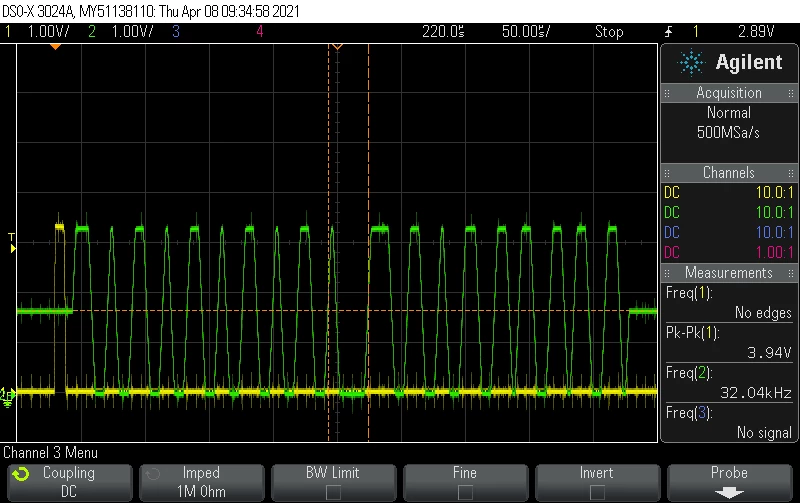Click the pink channel 4 DC 1.00:1 row
Viewport: 800px width, 503px height.
pos(729,252)
